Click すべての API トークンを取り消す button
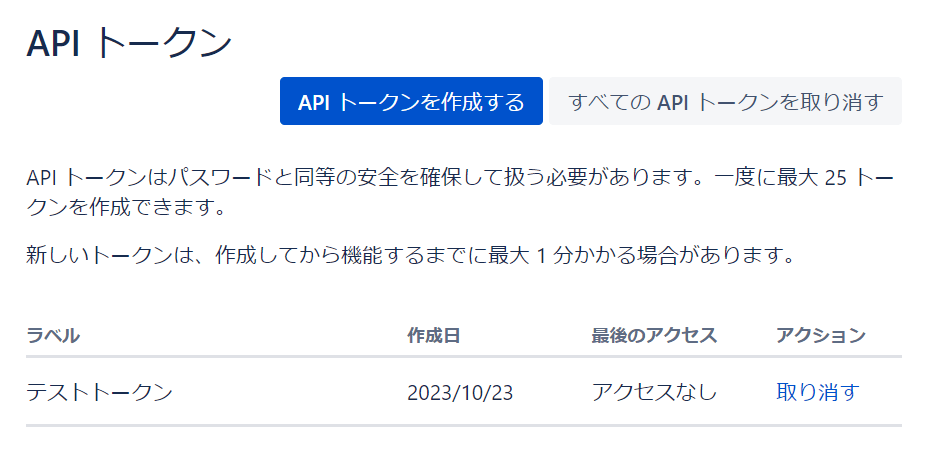This screenshot has width=940, height=470. pos(725,101)
